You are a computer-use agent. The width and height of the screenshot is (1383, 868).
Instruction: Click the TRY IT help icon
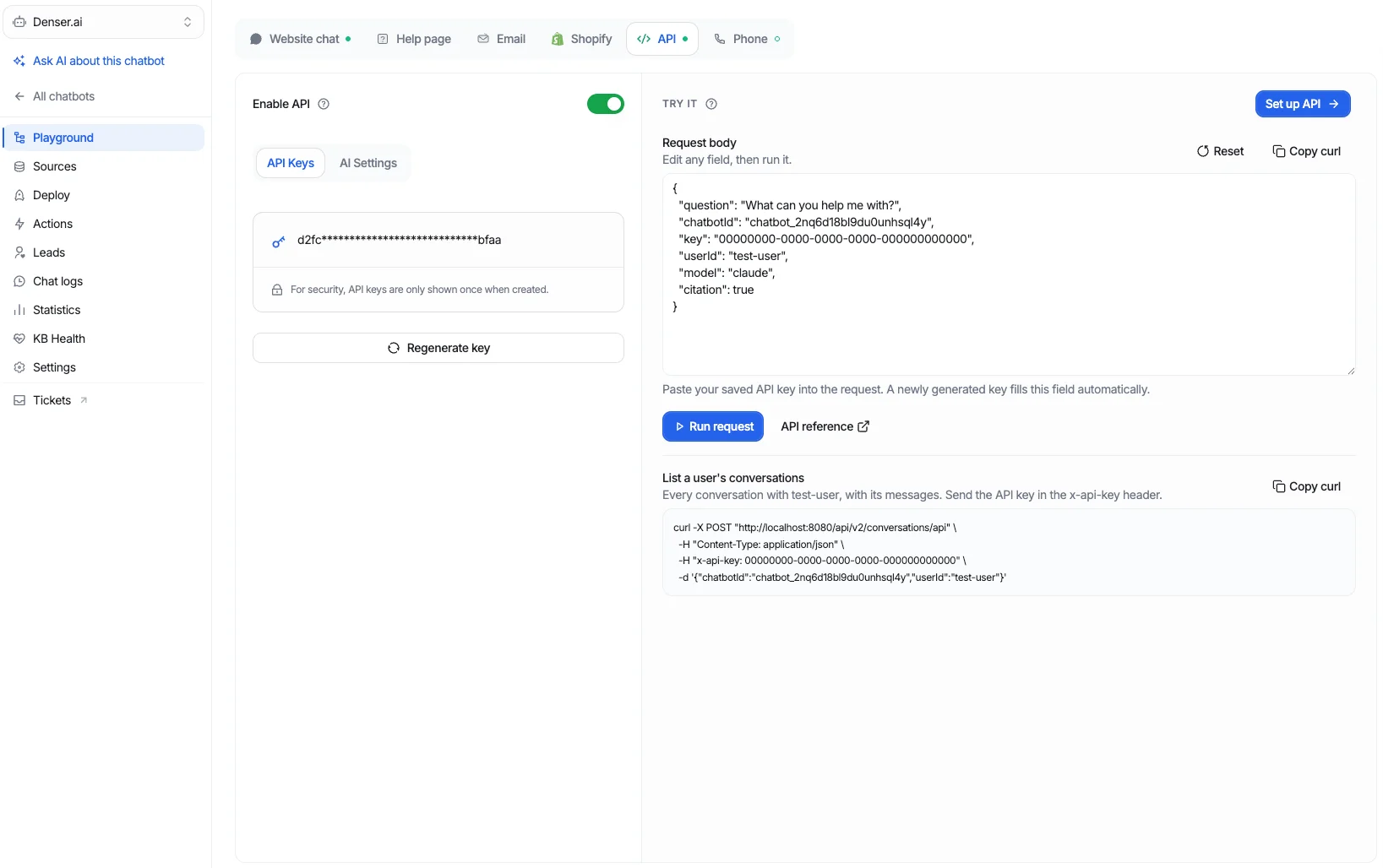[711, 104]
